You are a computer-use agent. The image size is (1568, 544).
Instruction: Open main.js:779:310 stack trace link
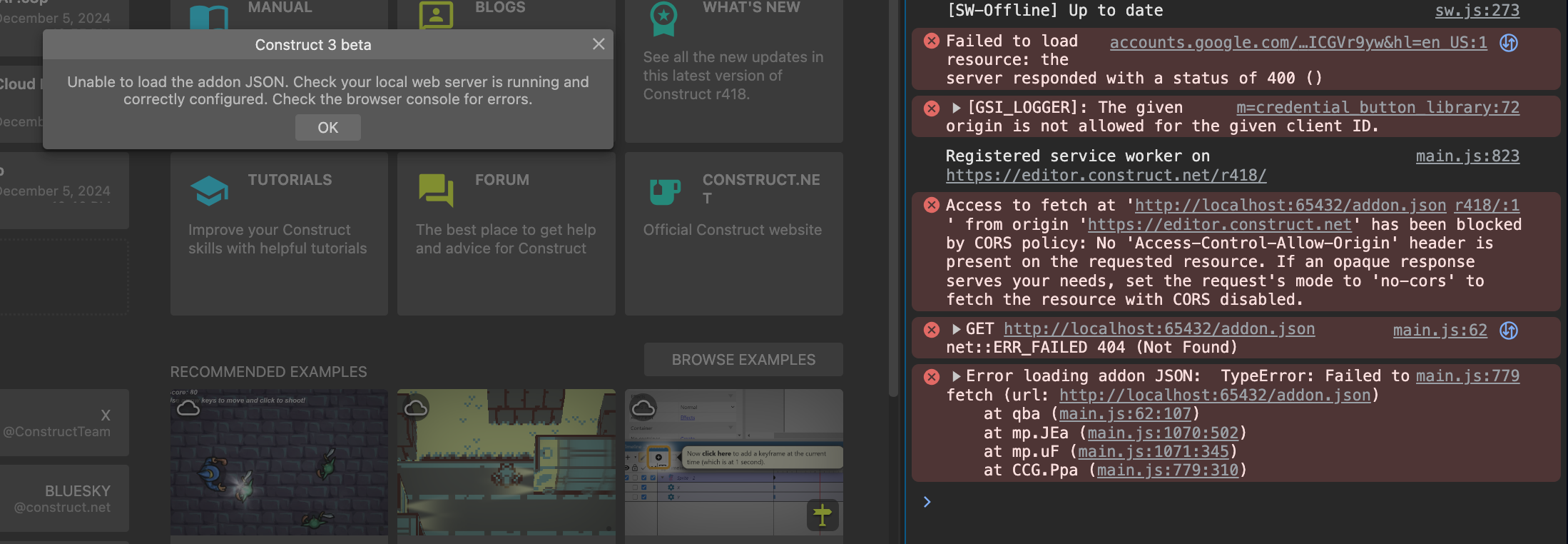click(x=1168, y=470)
